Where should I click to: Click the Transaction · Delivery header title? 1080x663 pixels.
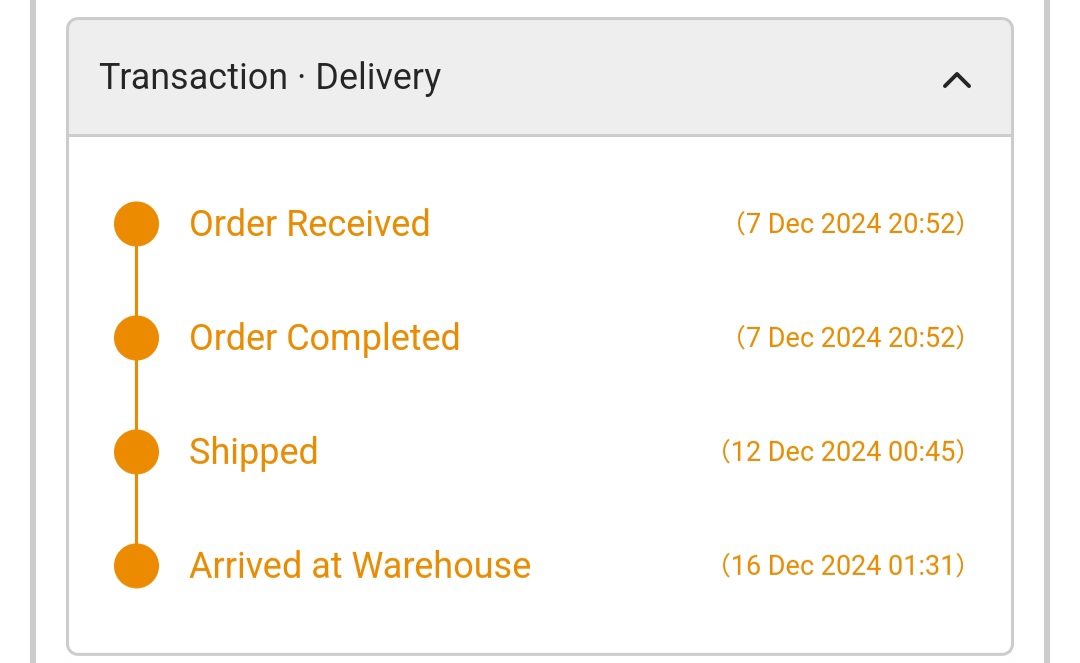click(270, 78)
